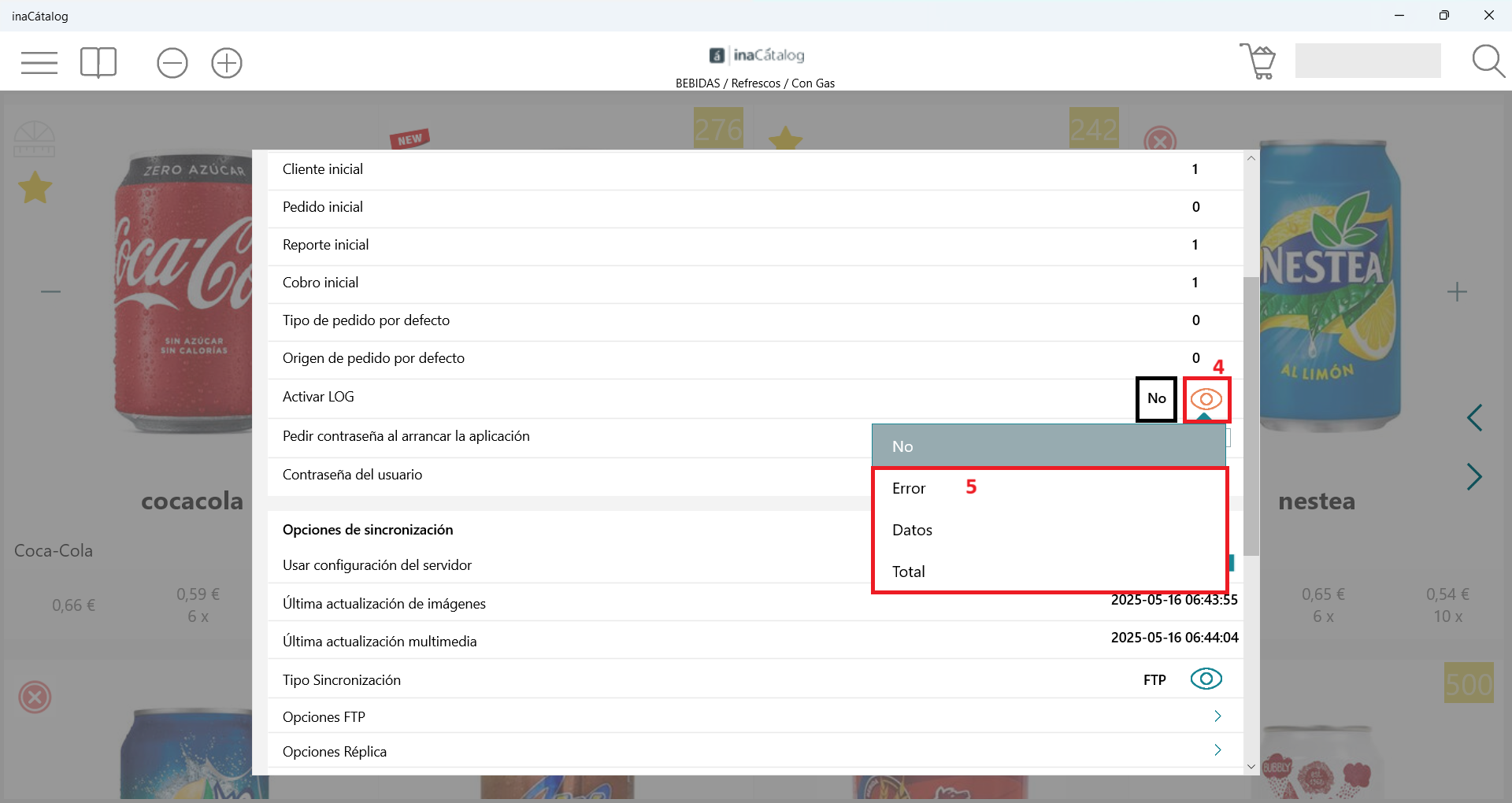
Task: Click timestamp 2025-05-16 06:44:04
Action: coord(1174,638)
